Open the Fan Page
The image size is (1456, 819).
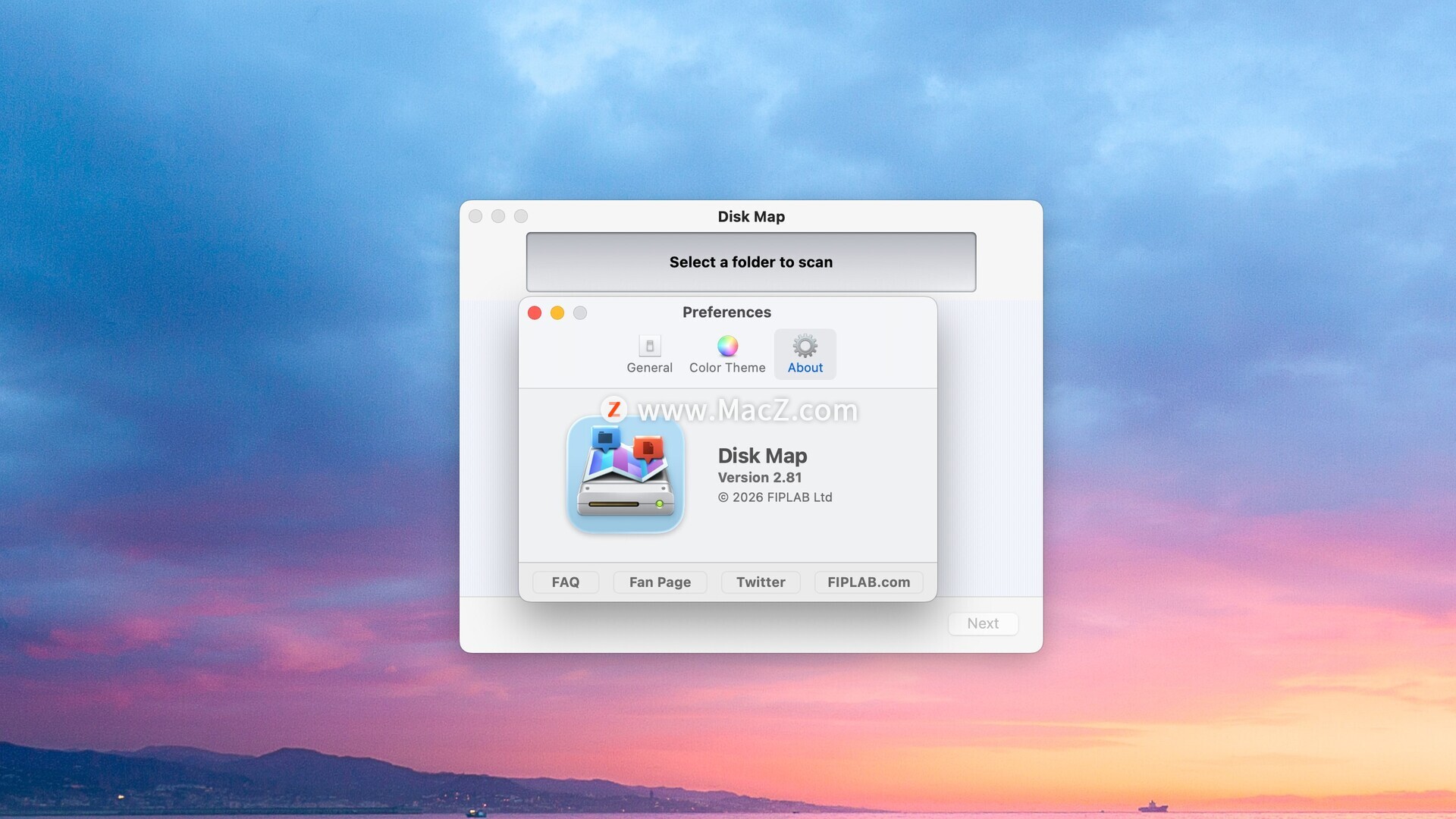click(660, 582)
